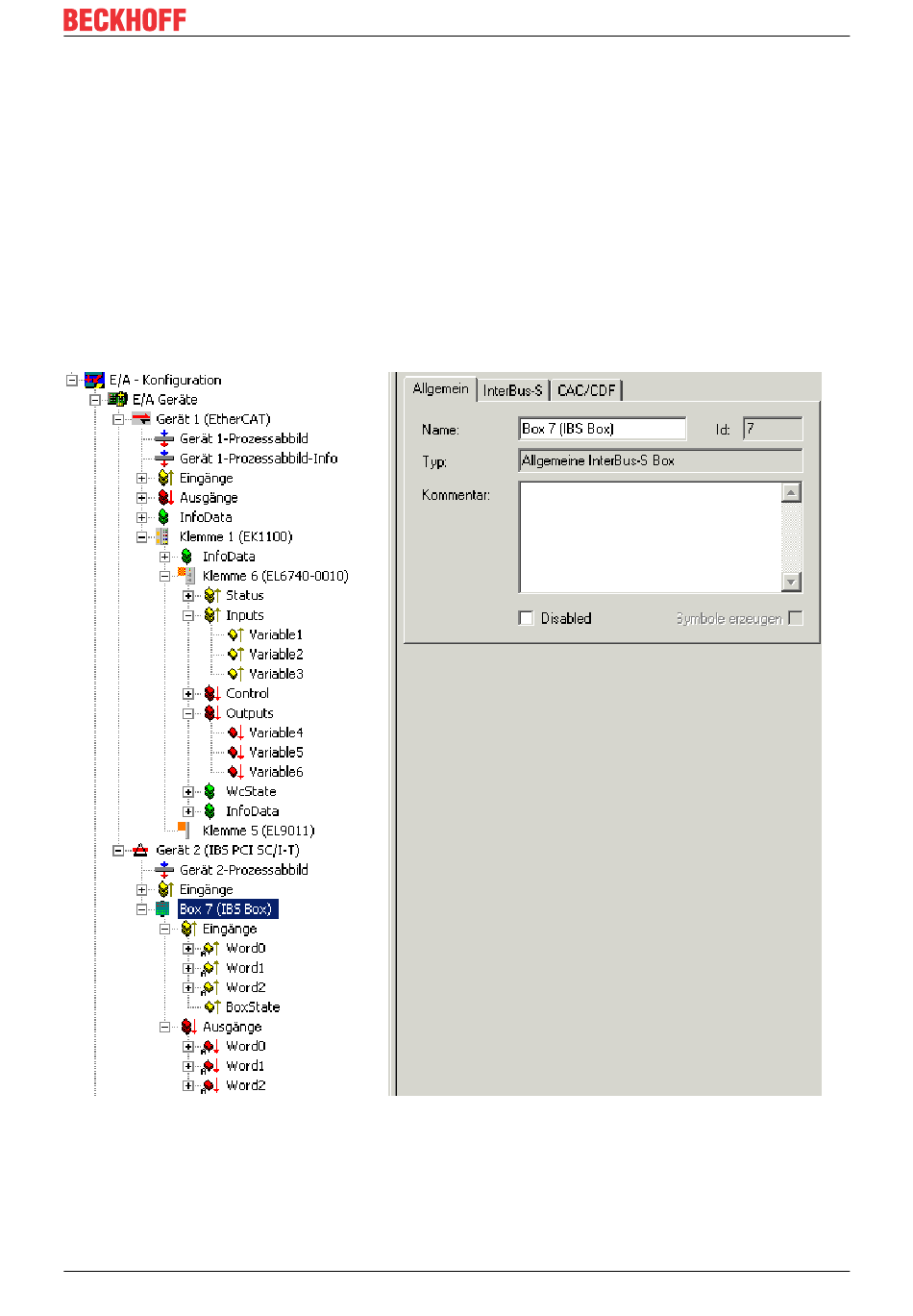Select the BoxState variable icon
Image resolution: width=913 pixels, height=1316 pixels.
coord(212,1007)
